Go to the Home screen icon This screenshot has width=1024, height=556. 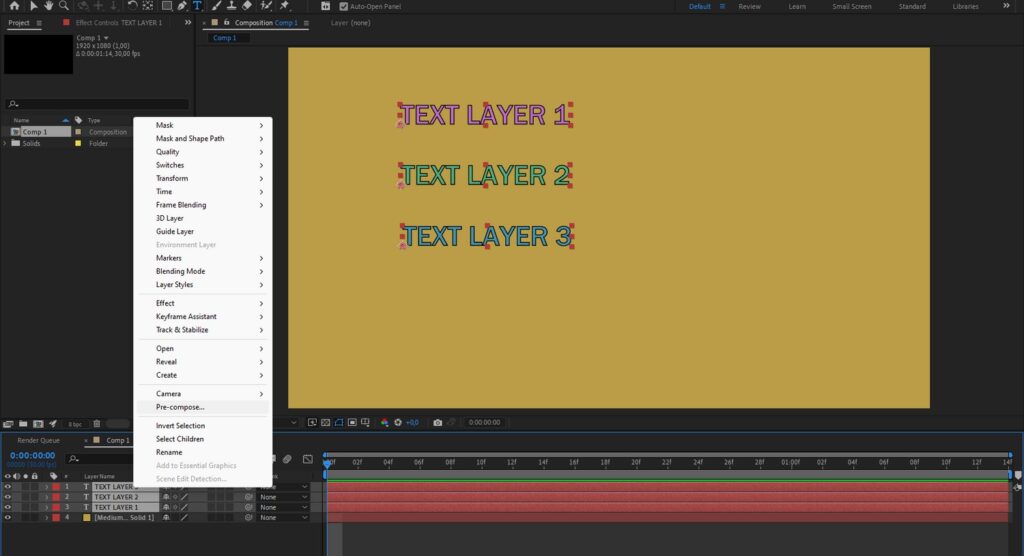point(14,6)
